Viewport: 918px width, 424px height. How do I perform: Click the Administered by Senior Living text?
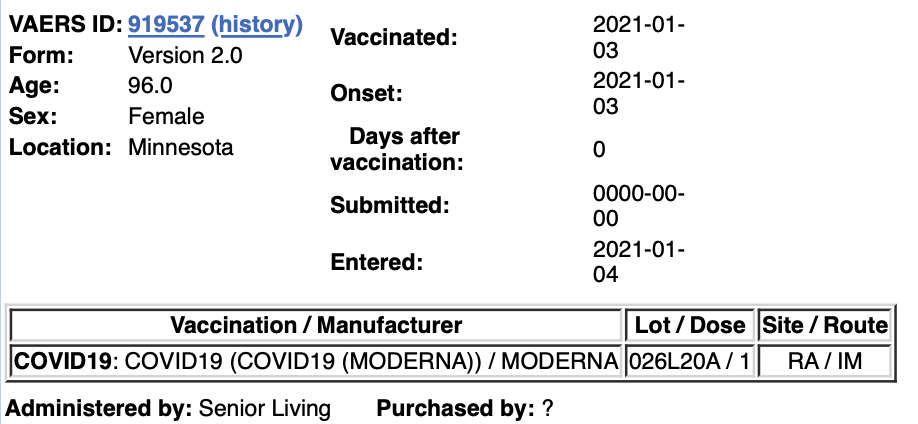point(168,408)
